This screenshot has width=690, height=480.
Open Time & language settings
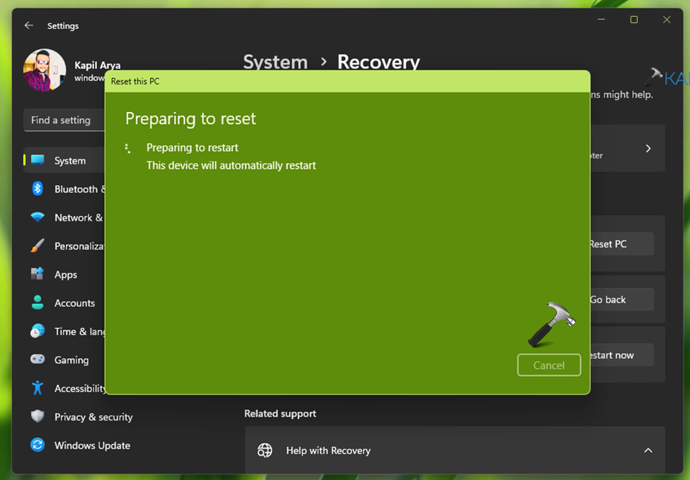point(65,331)
